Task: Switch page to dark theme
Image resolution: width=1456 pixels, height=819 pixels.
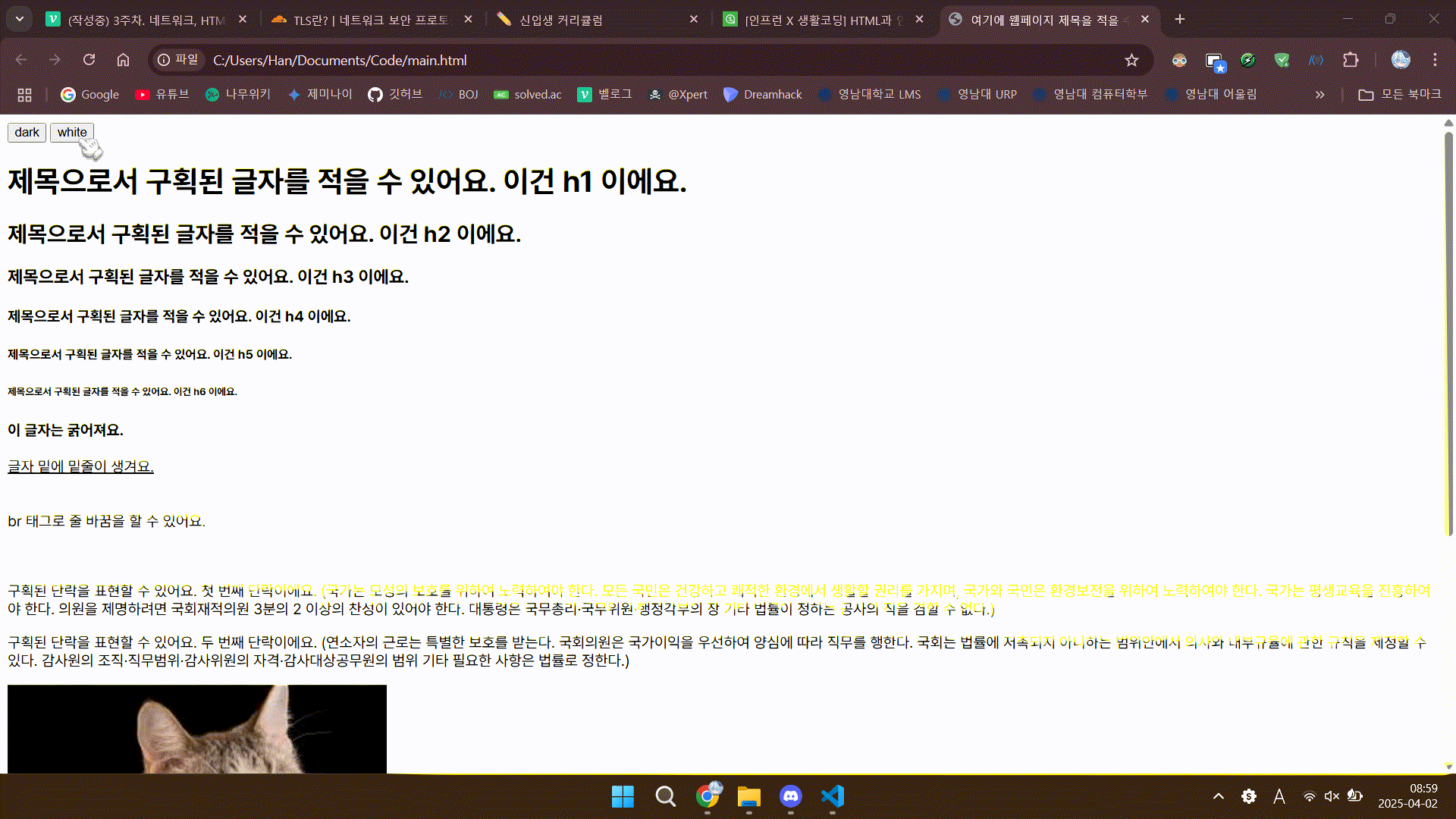Action: (27, 133)
